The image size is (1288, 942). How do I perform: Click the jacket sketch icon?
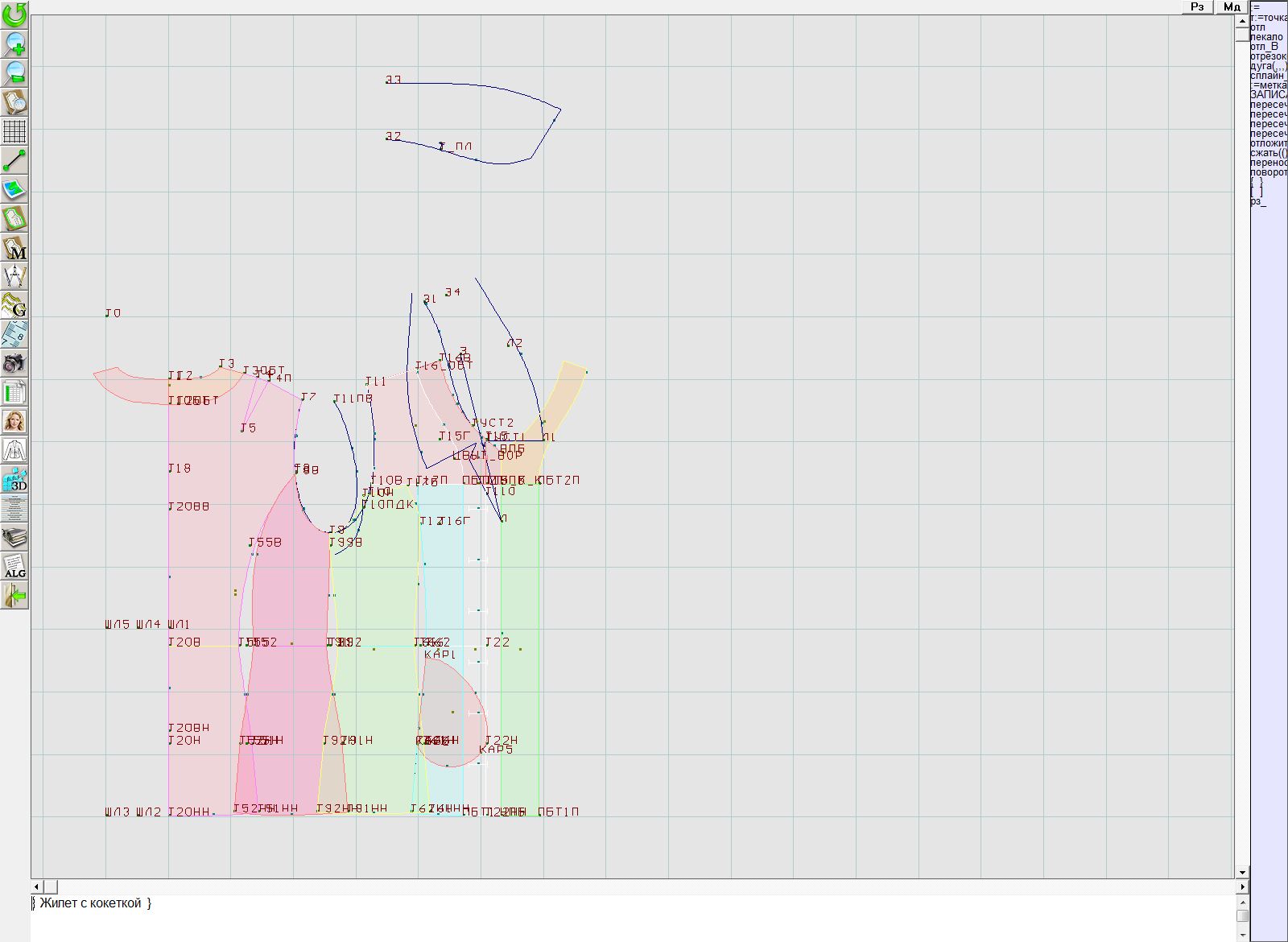[14, 450]
